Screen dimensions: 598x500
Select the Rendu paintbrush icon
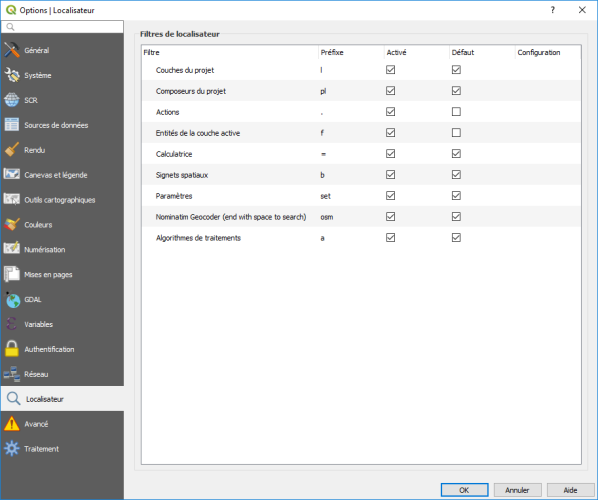[x=12, y=150]
